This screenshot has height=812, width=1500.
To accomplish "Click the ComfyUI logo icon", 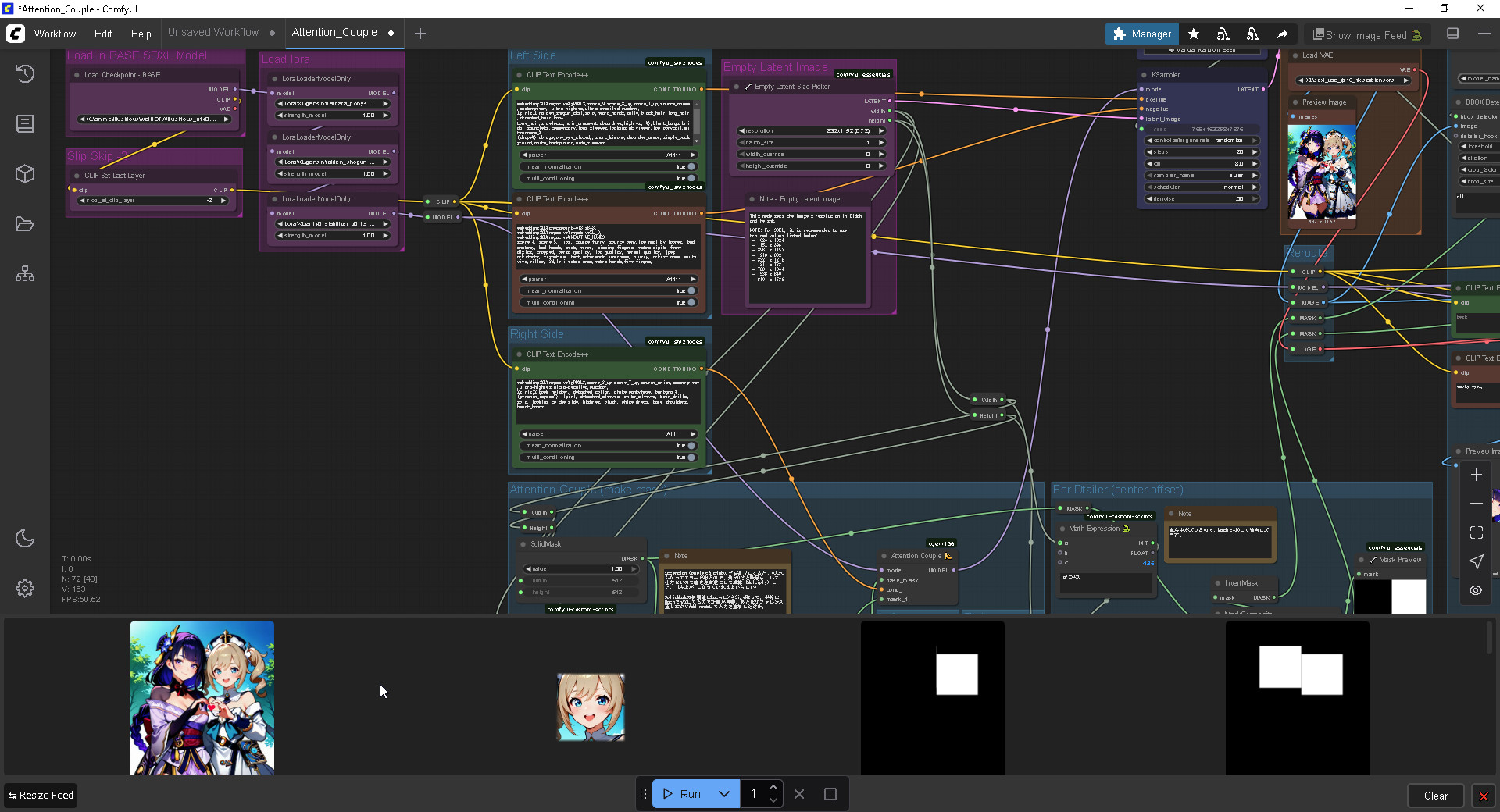I will [16, 34].
